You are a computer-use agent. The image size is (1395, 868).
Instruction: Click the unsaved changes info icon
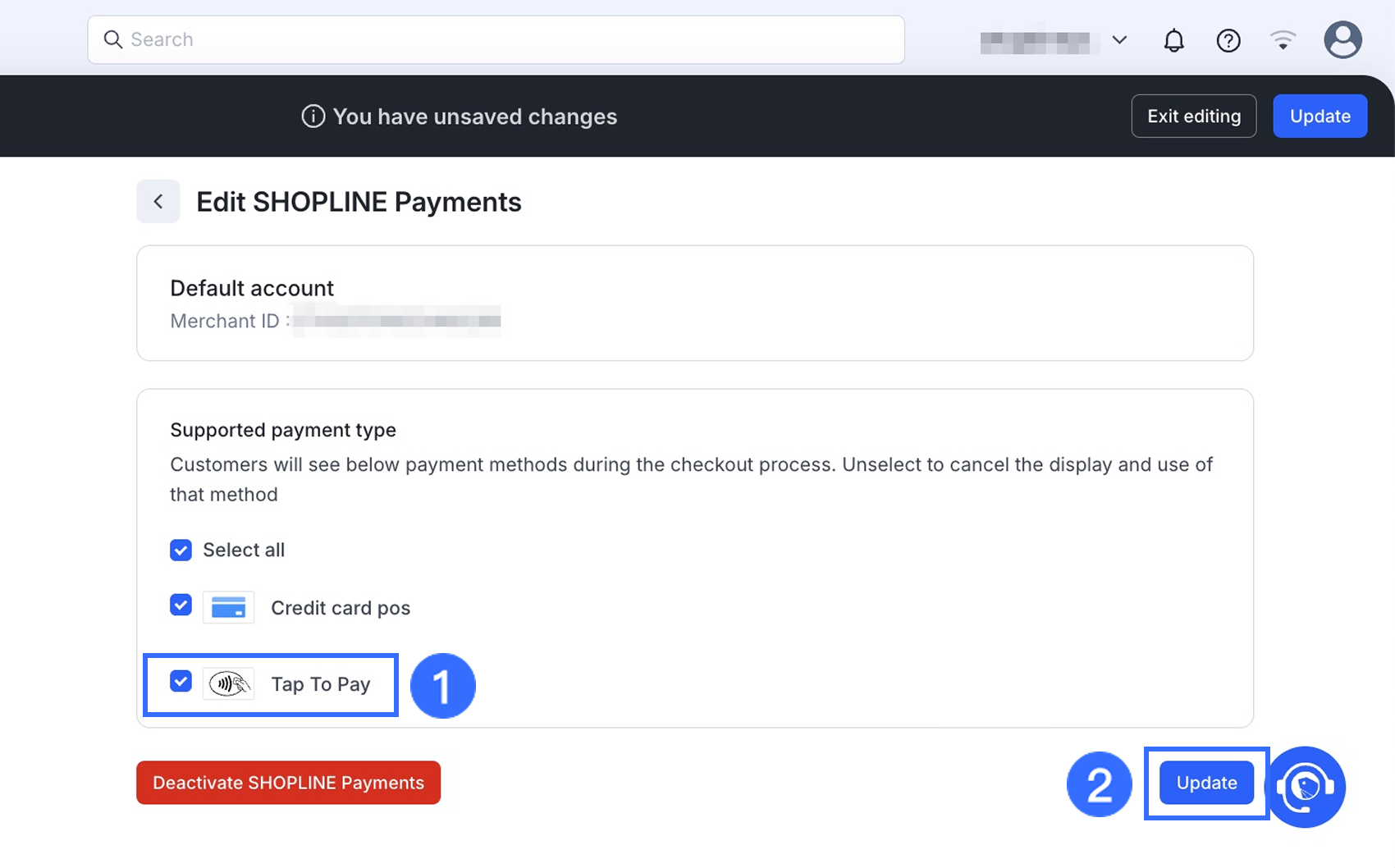[313, 116]
